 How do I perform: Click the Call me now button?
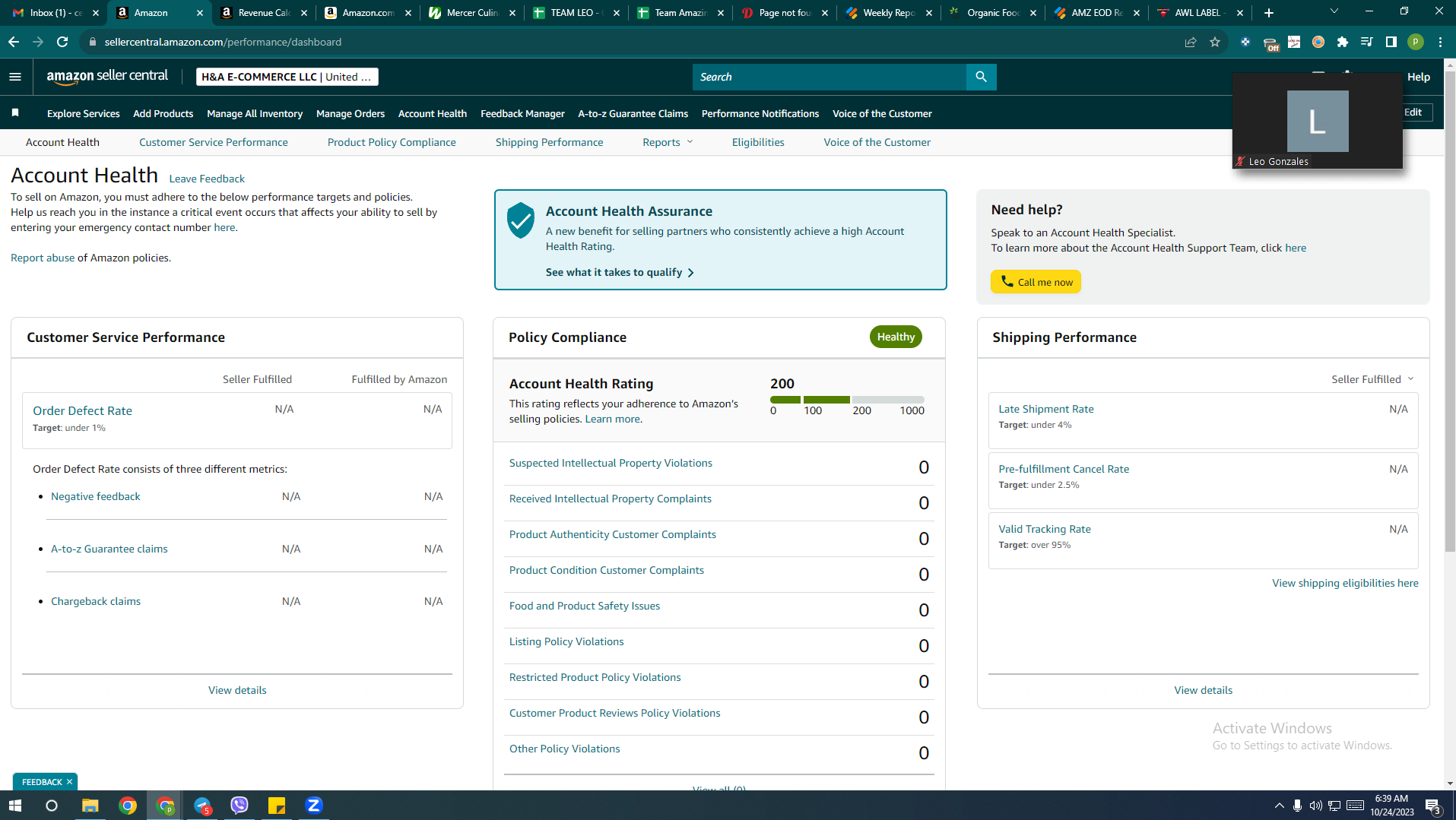[x=1036, y=282]
